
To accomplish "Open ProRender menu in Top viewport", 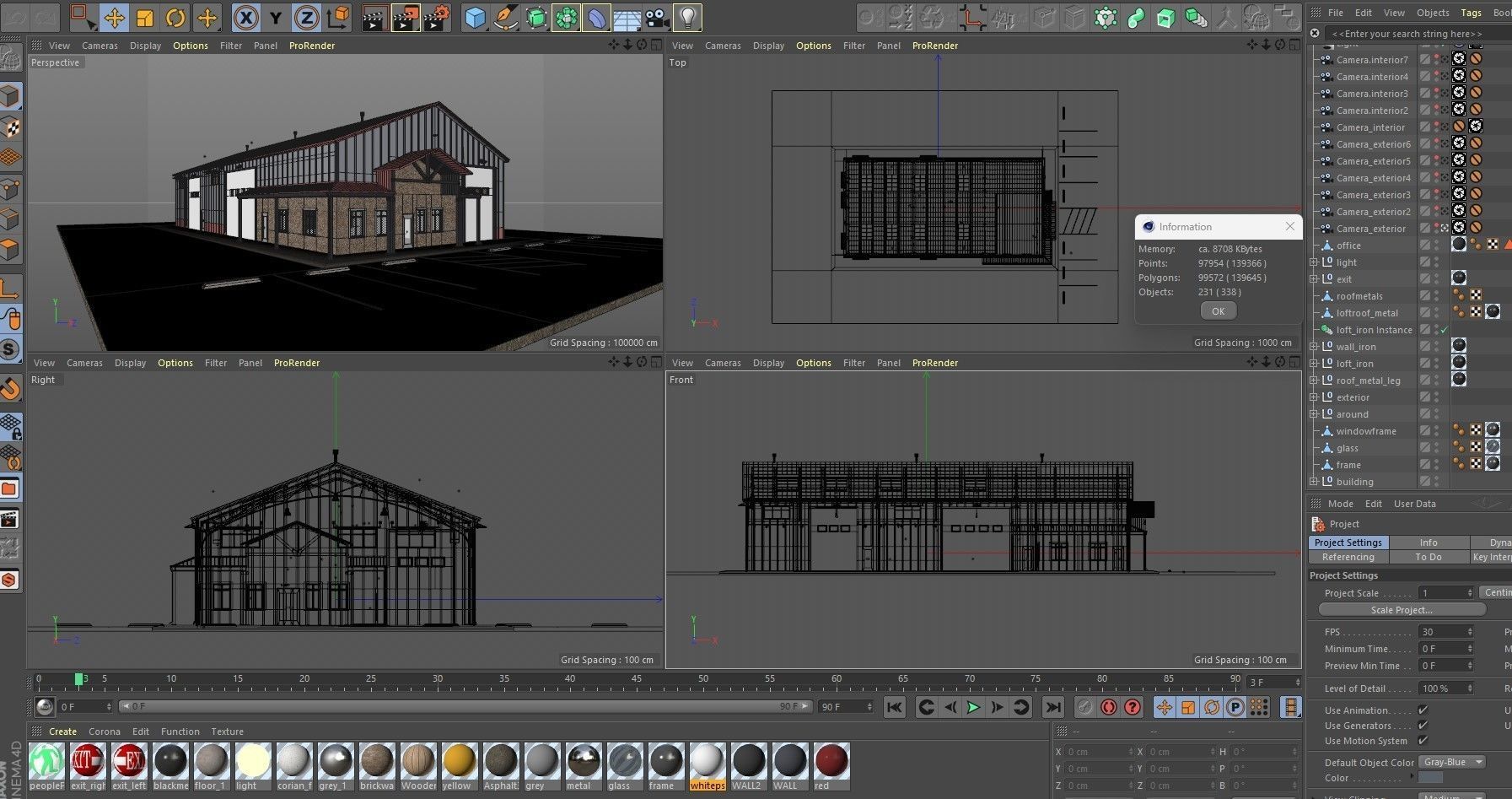I will pyautogui.click(x=934, y=46).
